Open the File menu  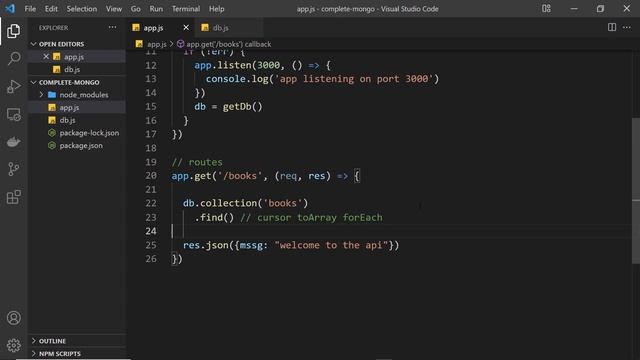30,9
